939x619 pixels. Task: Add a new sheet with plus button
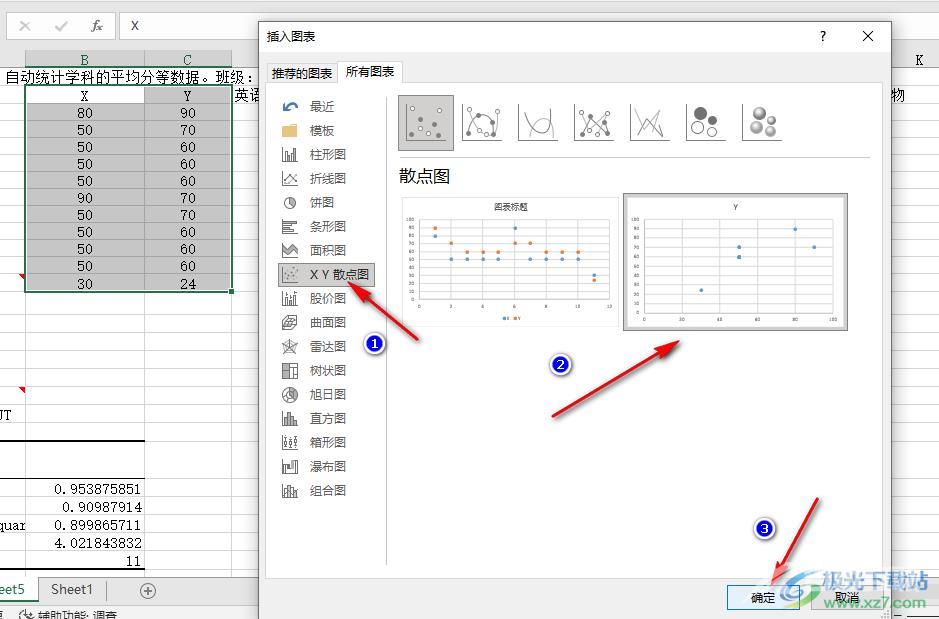tap(148, 591)
